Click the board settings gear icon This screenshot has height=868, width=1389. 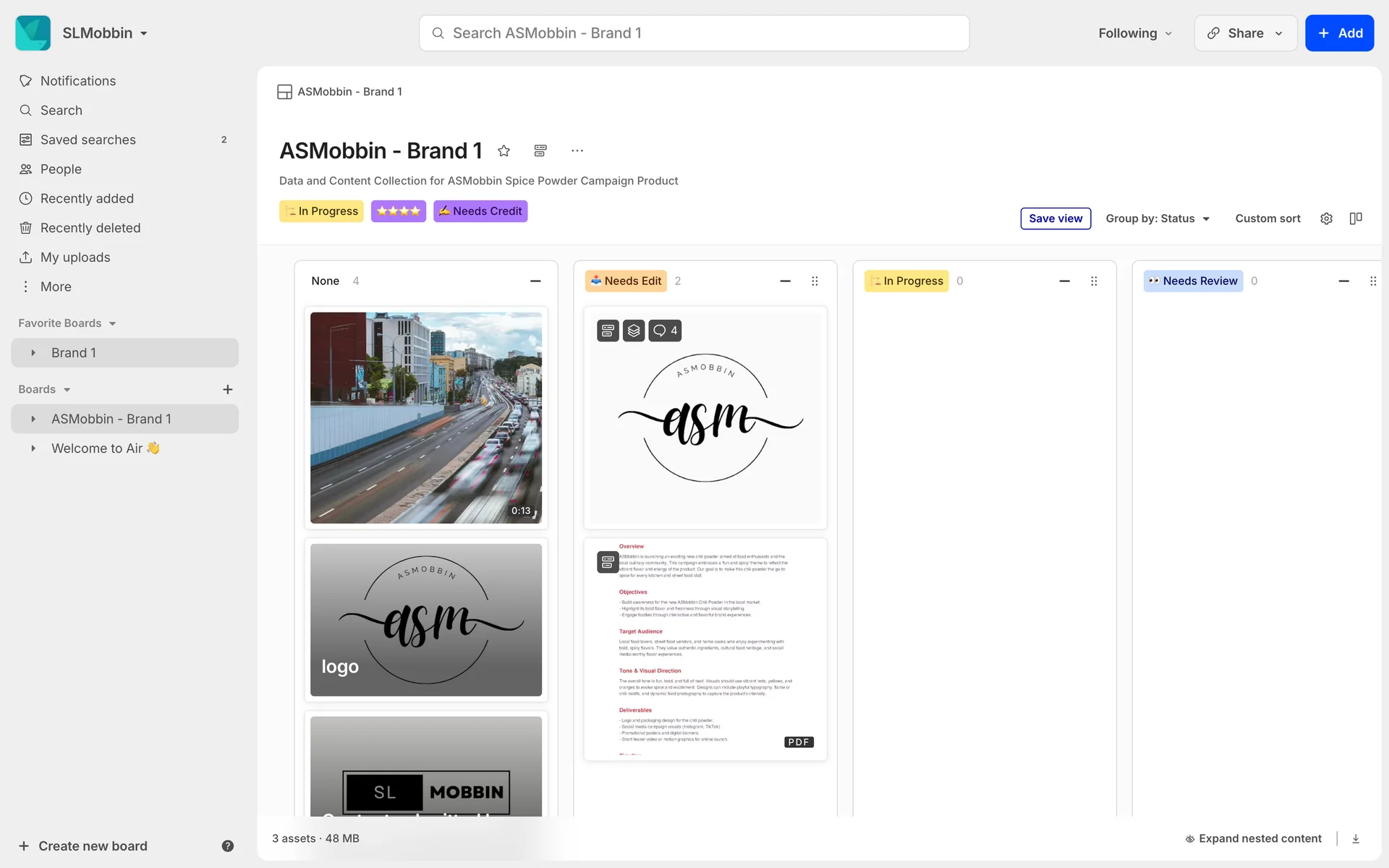coord(1326,218)
